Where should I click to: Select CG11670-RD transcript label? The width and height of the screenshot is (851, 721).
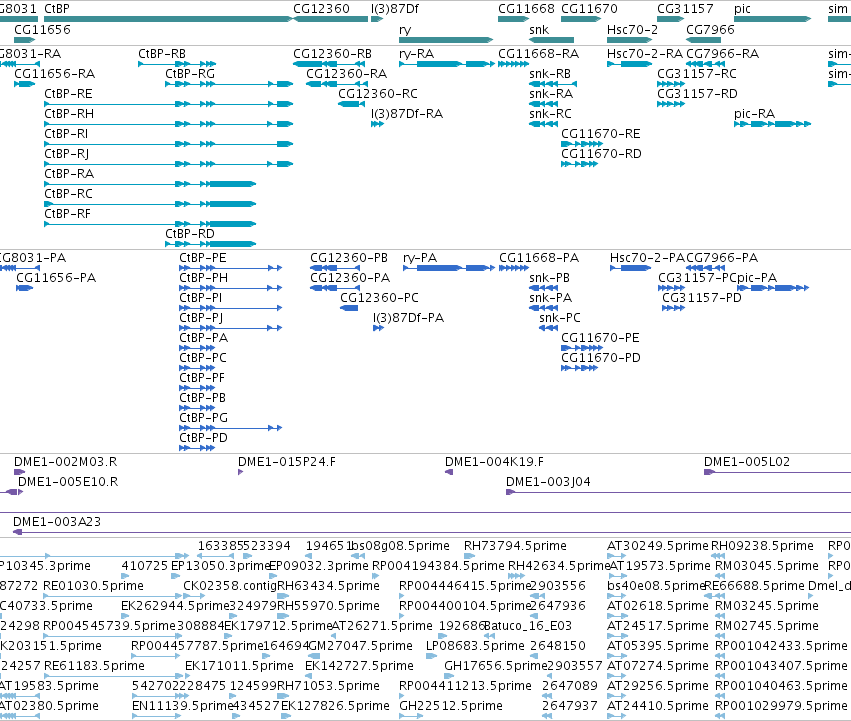point(601,154)
